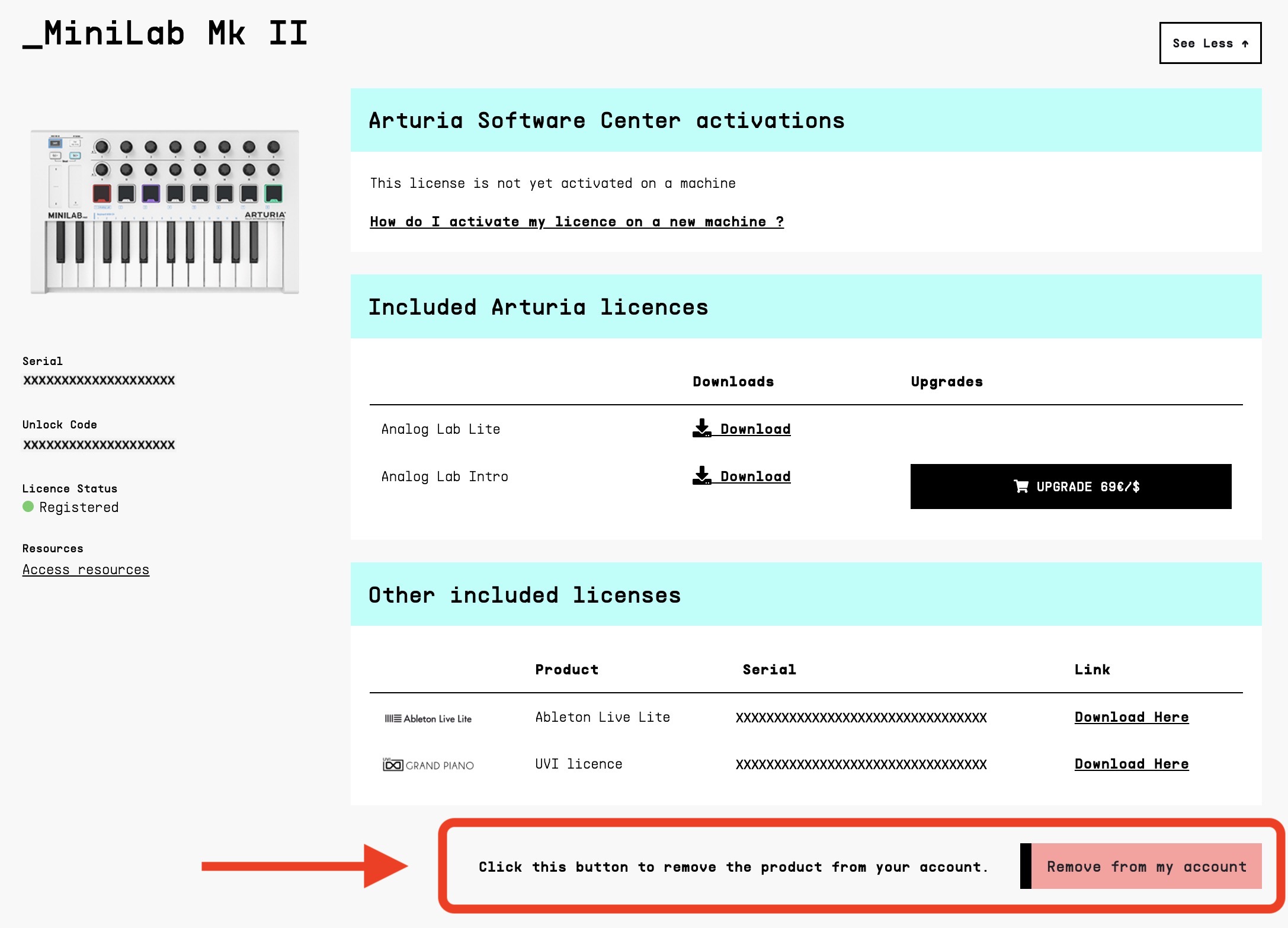Click the download icon beside Analog Lab Intro

(702, 475)
